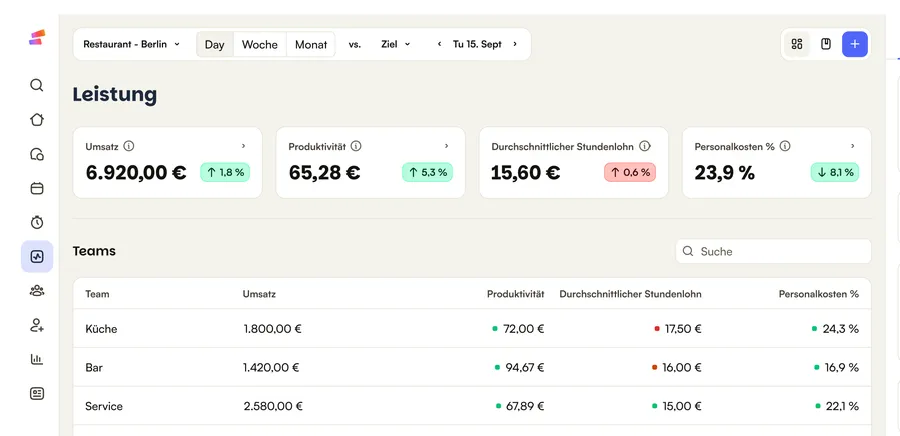Click the app logo in sidebar

[x=37, y=37]
